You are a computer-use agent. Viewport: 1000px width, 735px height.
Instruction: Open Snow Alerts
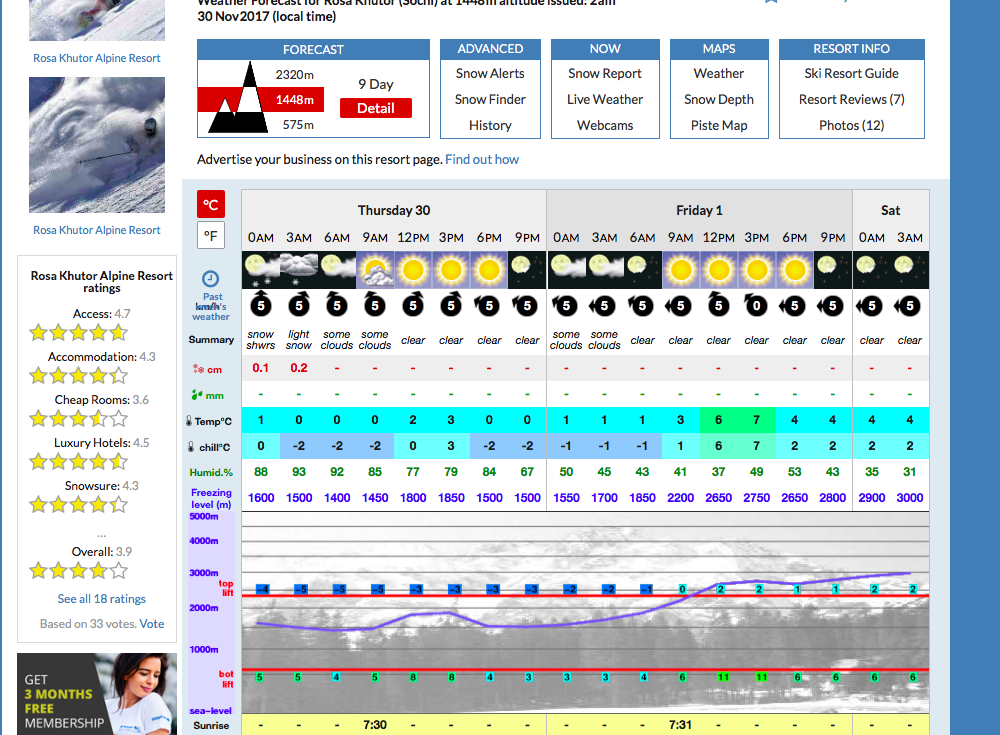(x=490, y=73)
